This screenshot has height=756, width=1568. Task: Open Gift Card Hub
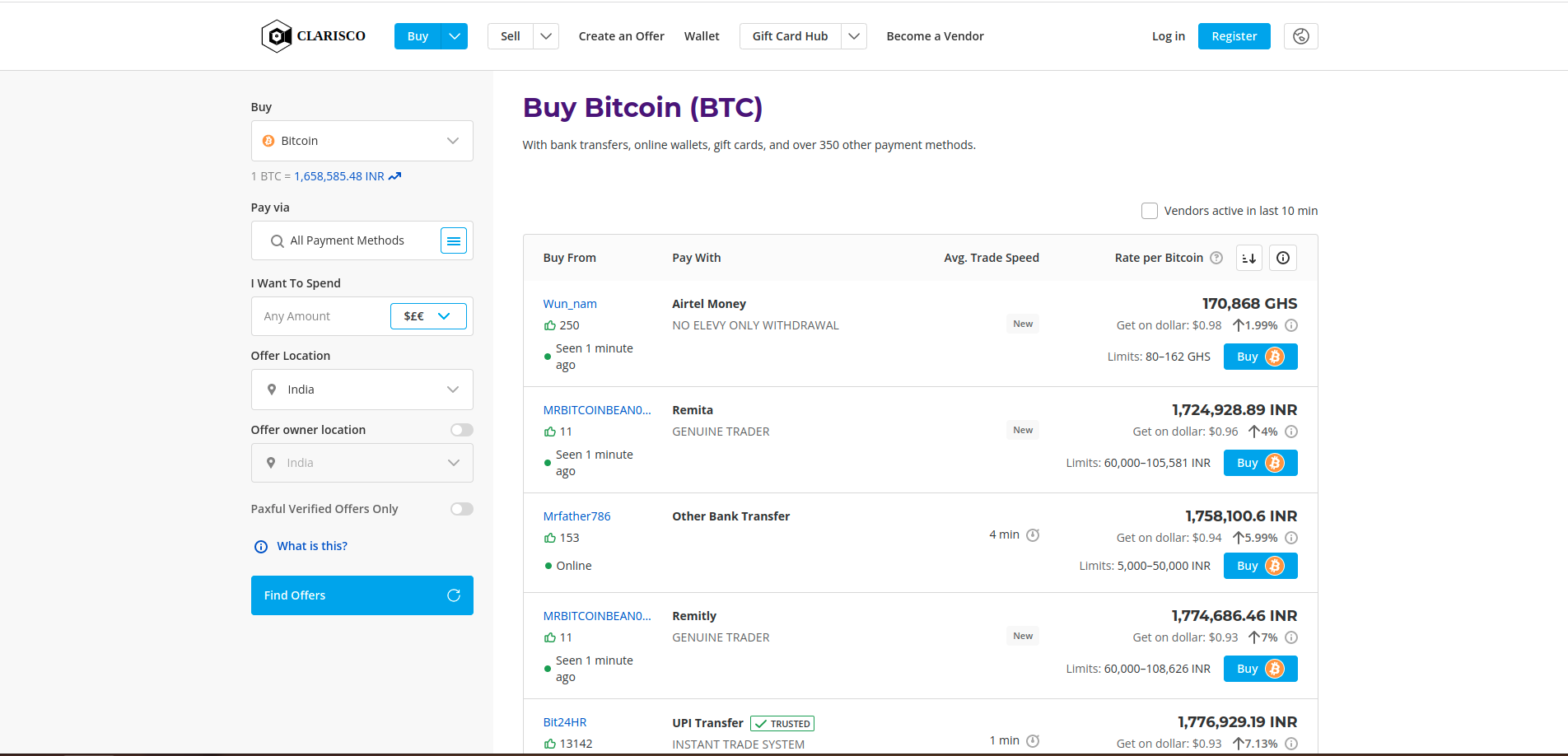[x=791, y=36]
